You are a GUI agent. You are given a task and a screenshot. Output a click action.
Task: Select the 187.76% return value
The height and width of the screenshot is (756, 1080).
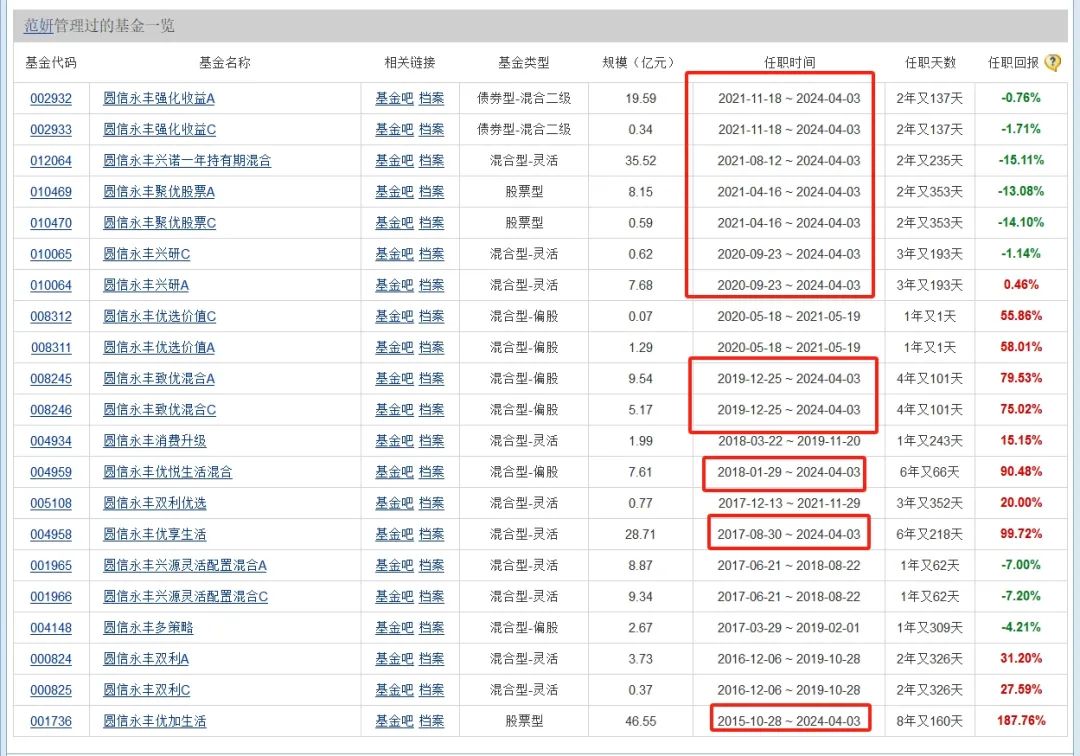(1021, 721)
